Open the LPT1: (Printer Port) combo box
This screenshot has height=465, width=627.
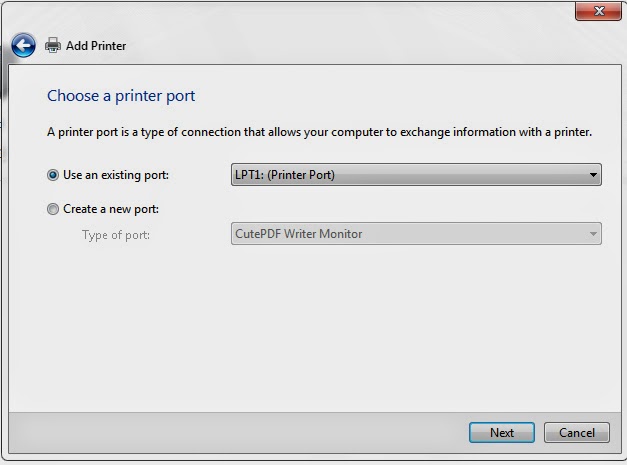pos(416,174)
